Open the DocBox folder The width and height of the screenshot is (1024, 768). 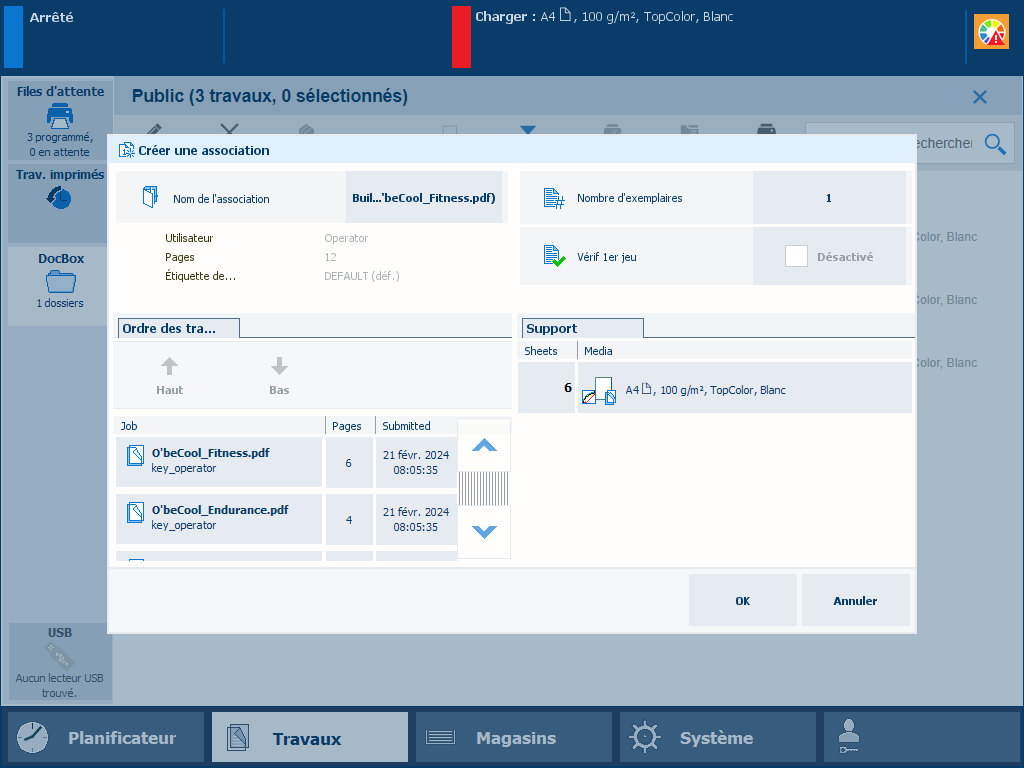pos(60,281)
